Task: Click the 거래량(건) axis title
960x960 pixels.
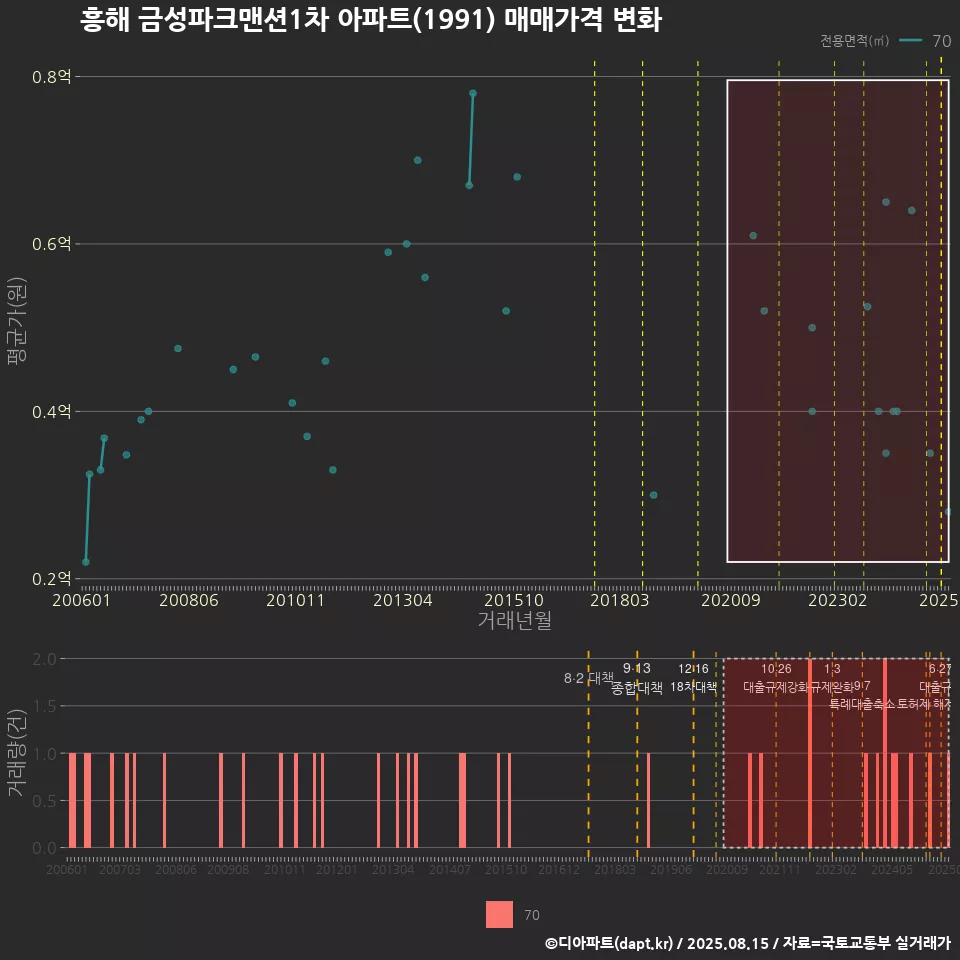Action: pyautogui.click(x=17, y=752)
